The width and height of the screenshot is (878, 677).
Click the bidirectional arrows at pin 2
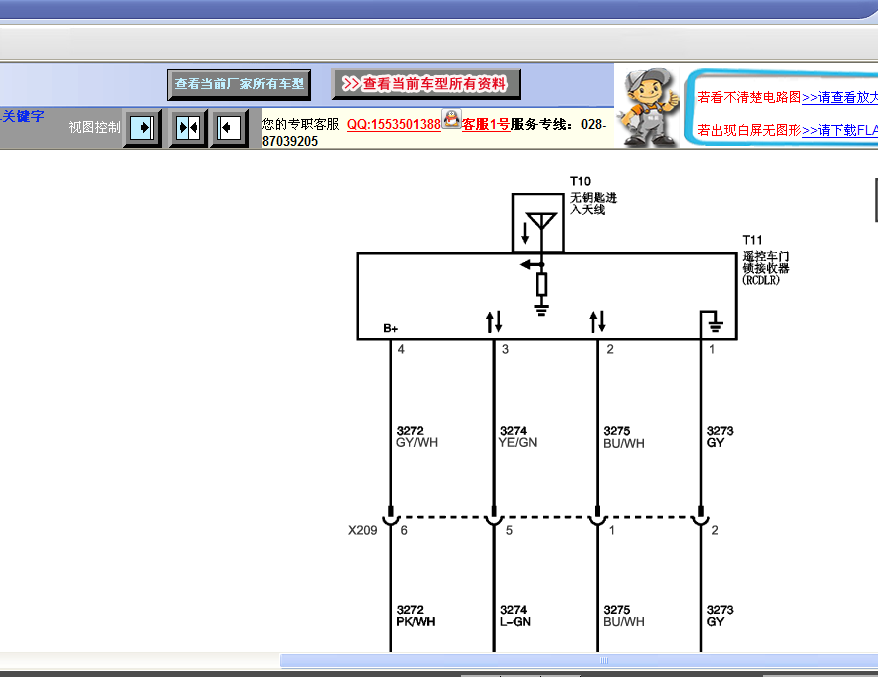pos(597,322)
